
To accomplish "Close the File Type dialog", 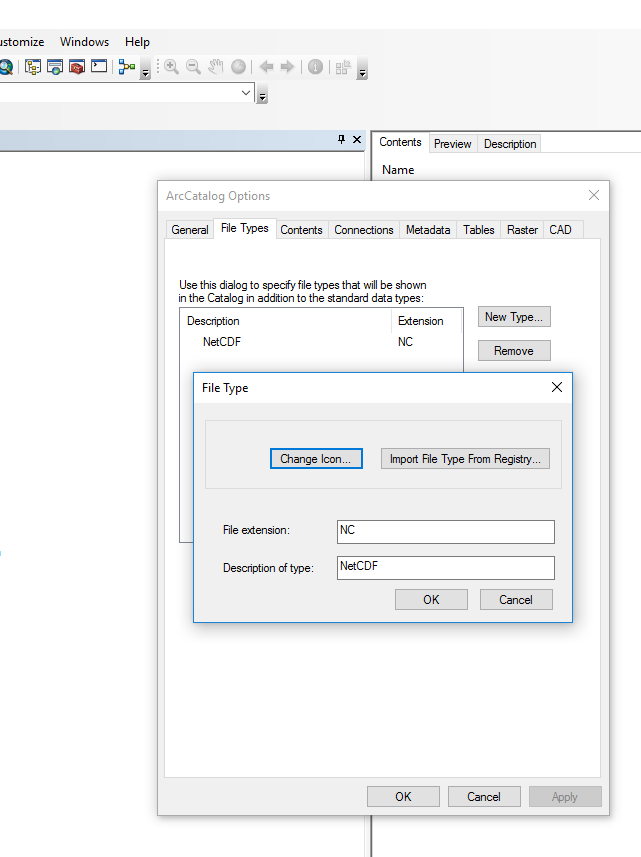I will [x=557, y=387].
